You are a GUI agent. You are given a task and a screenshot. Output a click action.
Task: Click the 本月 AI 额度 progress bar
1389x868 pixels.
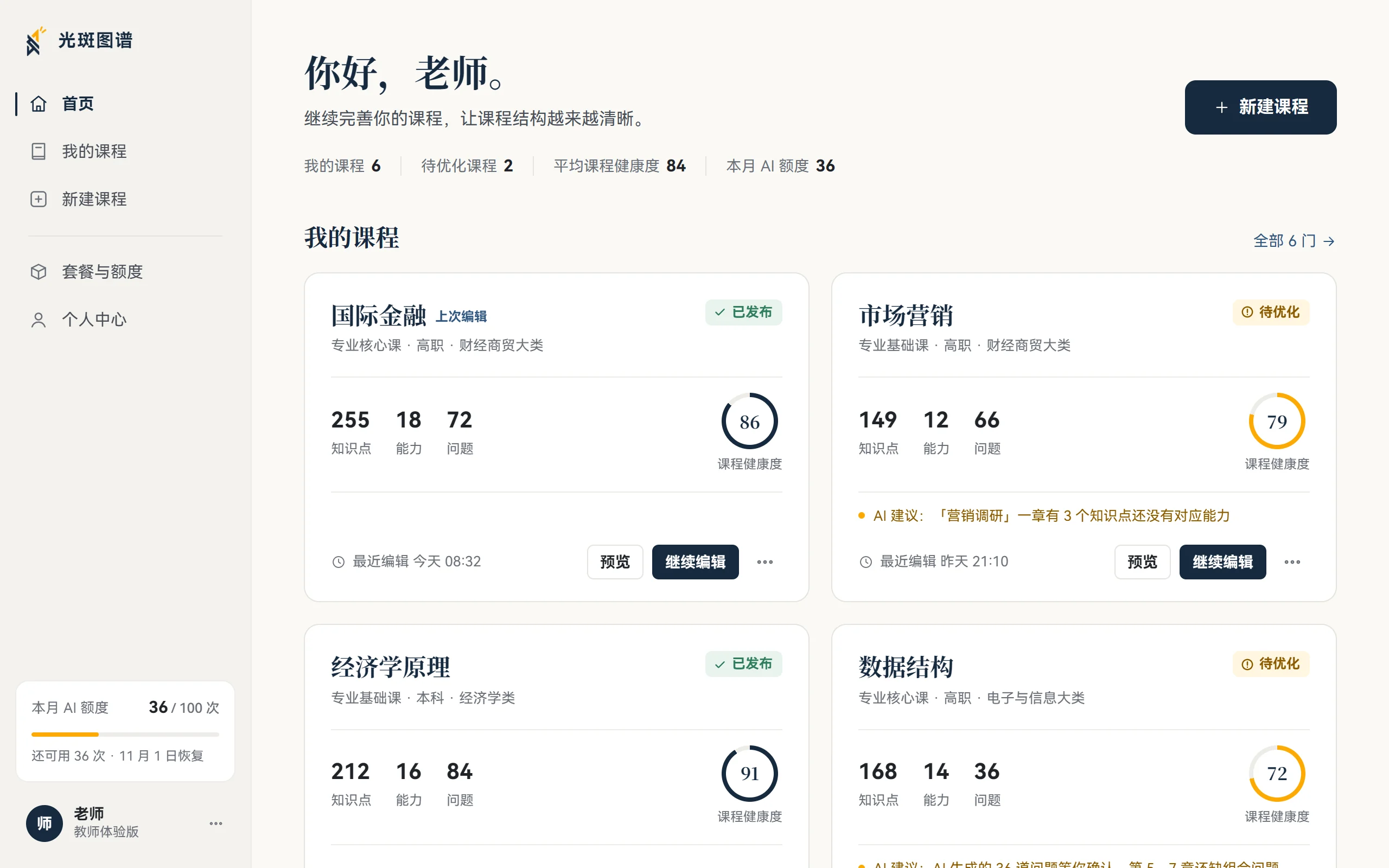pyautogui.click(x=125, y=734)
